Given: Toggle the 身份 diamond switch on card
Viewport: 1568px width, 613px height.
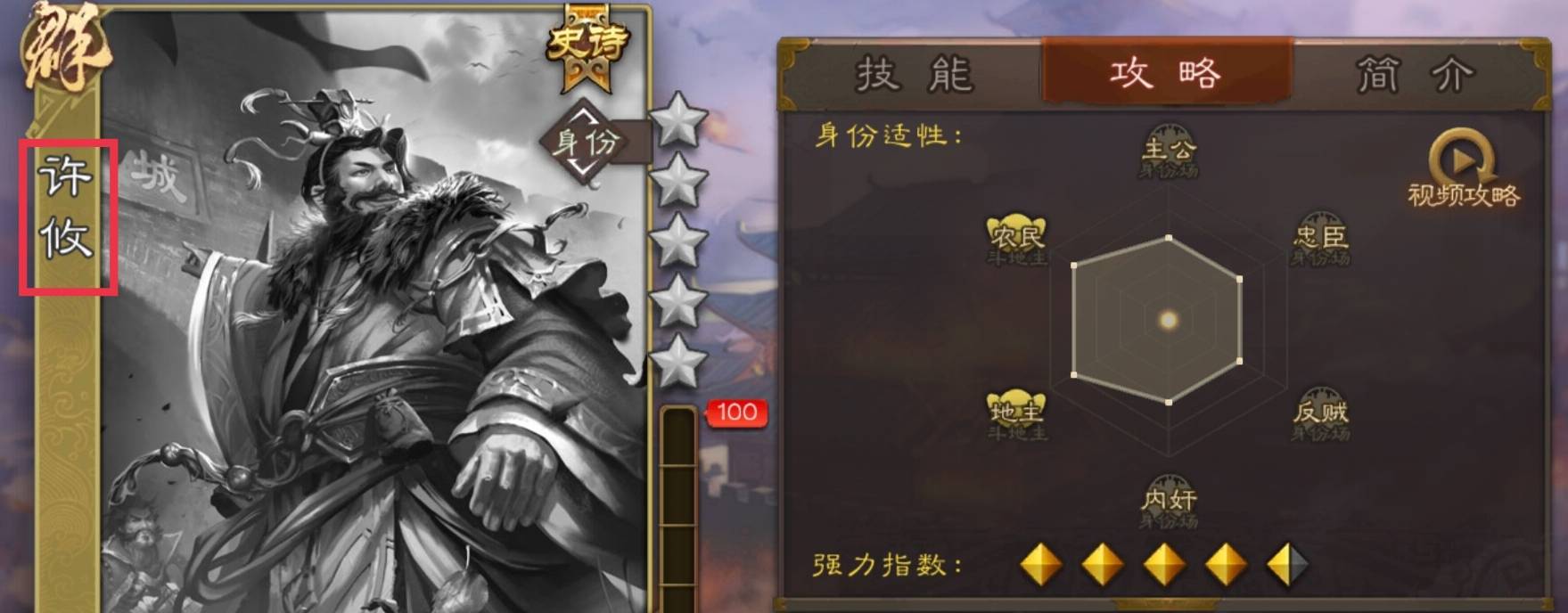Looking at the screenshot, I should [x=586, y=142].
